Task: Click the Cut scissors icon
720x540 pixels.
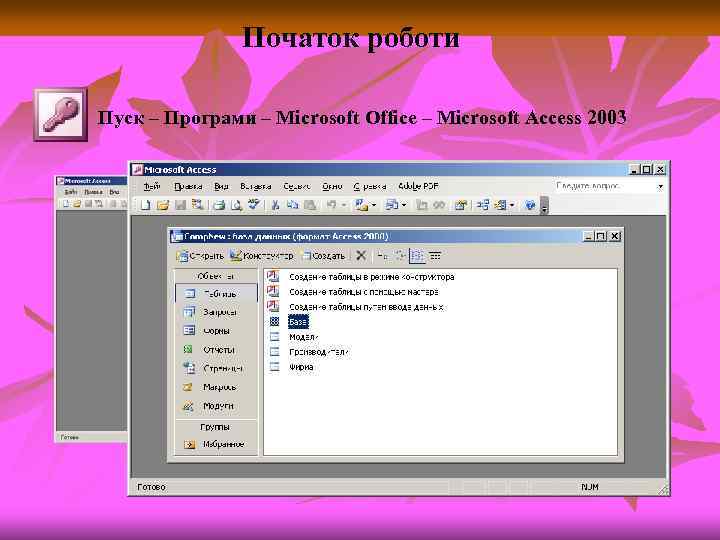Action: pyautogui.click(x=275, y=205)
